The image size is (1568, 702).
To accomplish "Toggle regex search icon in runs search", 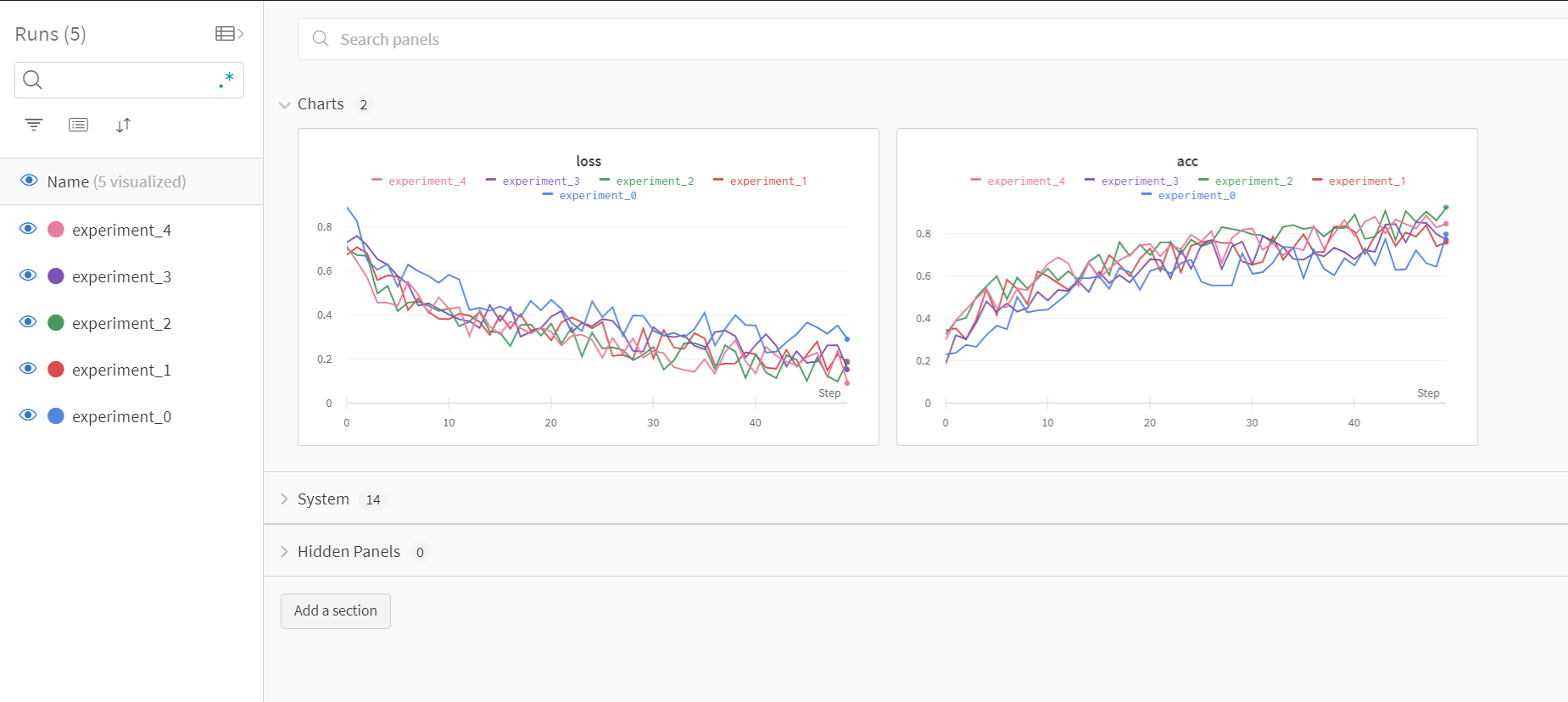I will [x=226, y=81].
